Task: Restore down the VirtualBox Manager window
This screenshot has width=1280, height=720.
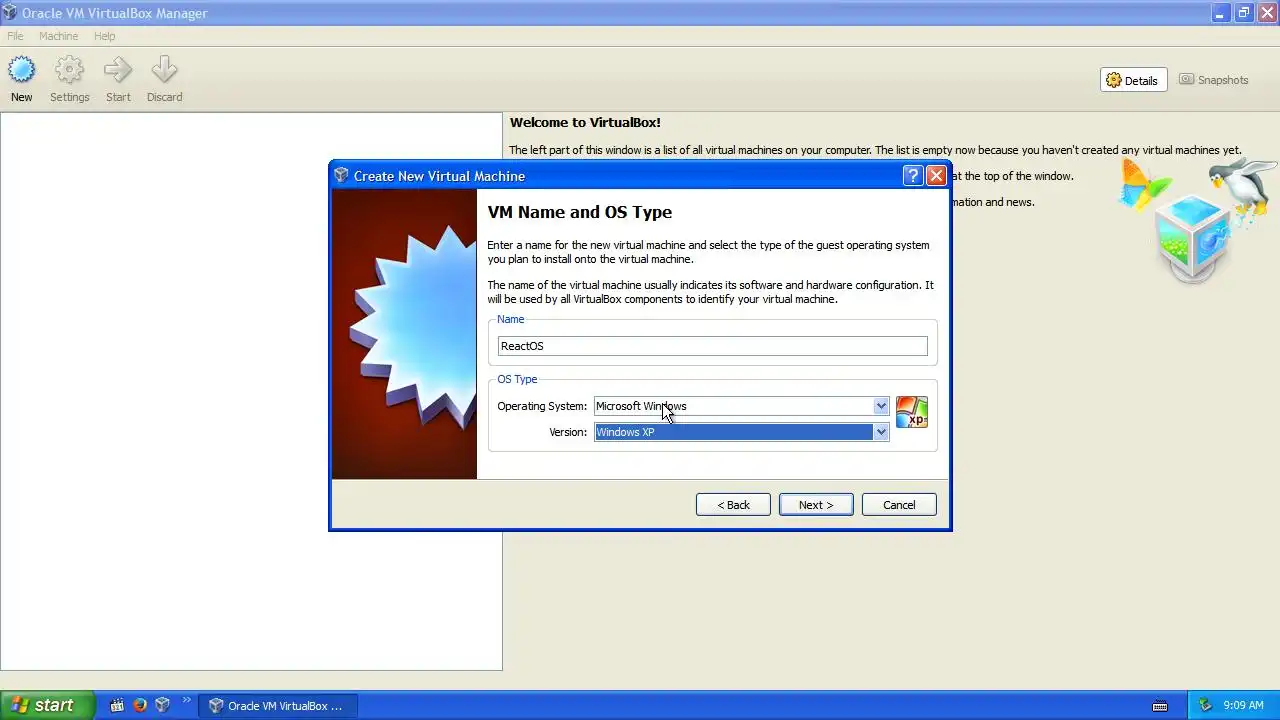Action: (x=1243, y=13)
